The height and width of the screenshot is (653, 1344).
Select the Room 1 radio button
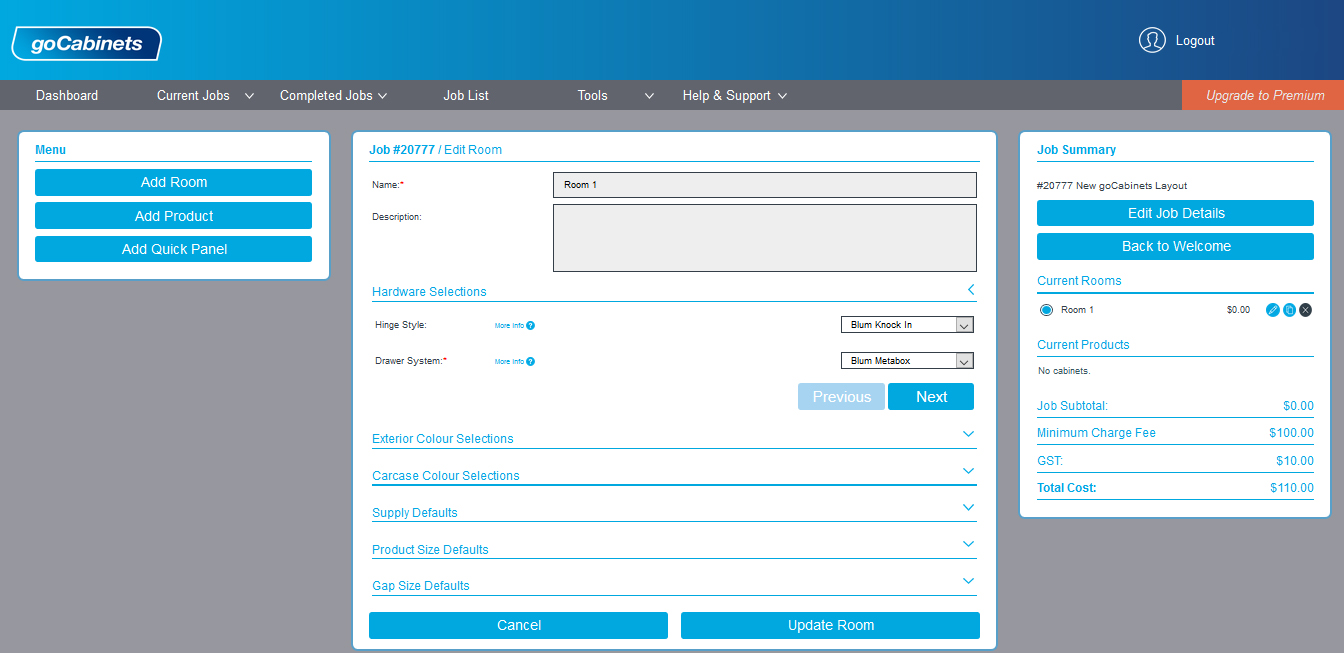[x=1047, y=310]
